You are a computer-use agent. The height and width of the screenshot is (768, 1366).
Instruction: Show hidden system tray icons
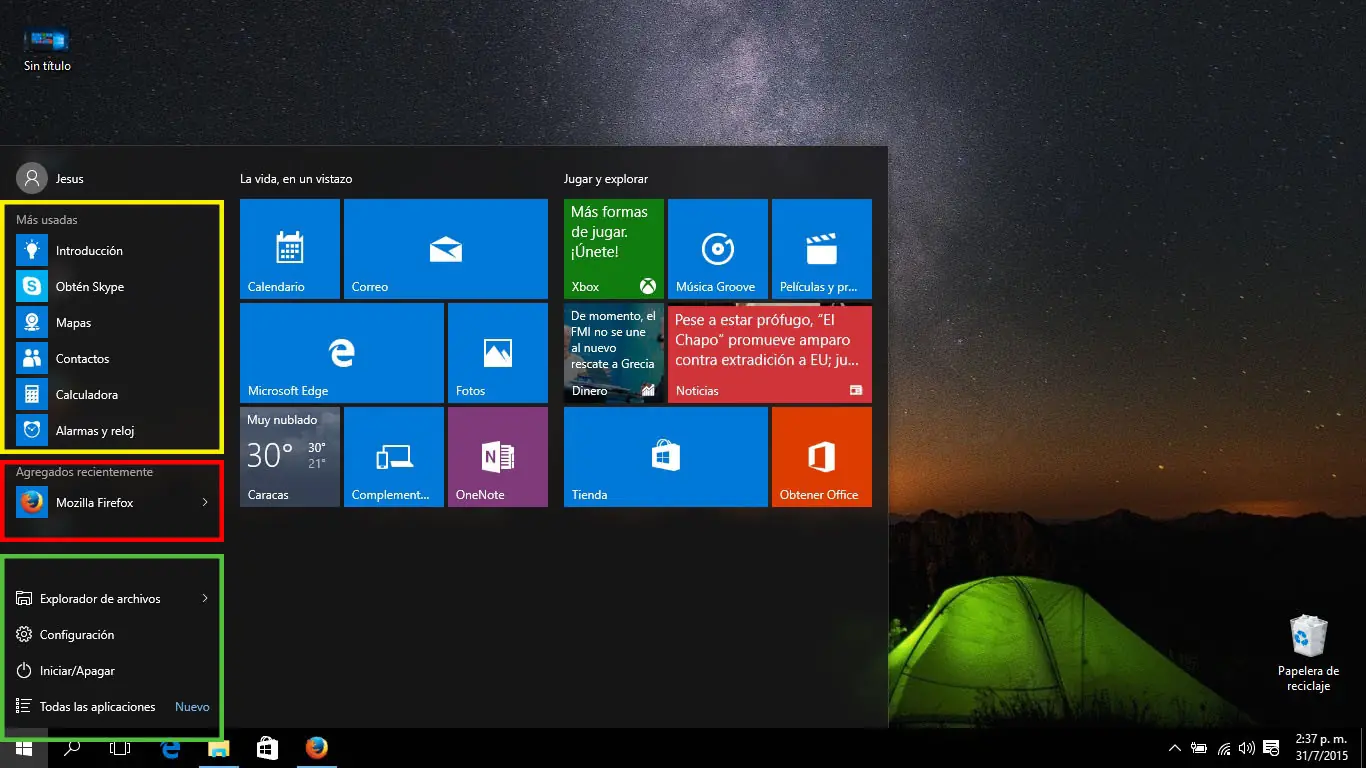click(x=1174, y=748)
